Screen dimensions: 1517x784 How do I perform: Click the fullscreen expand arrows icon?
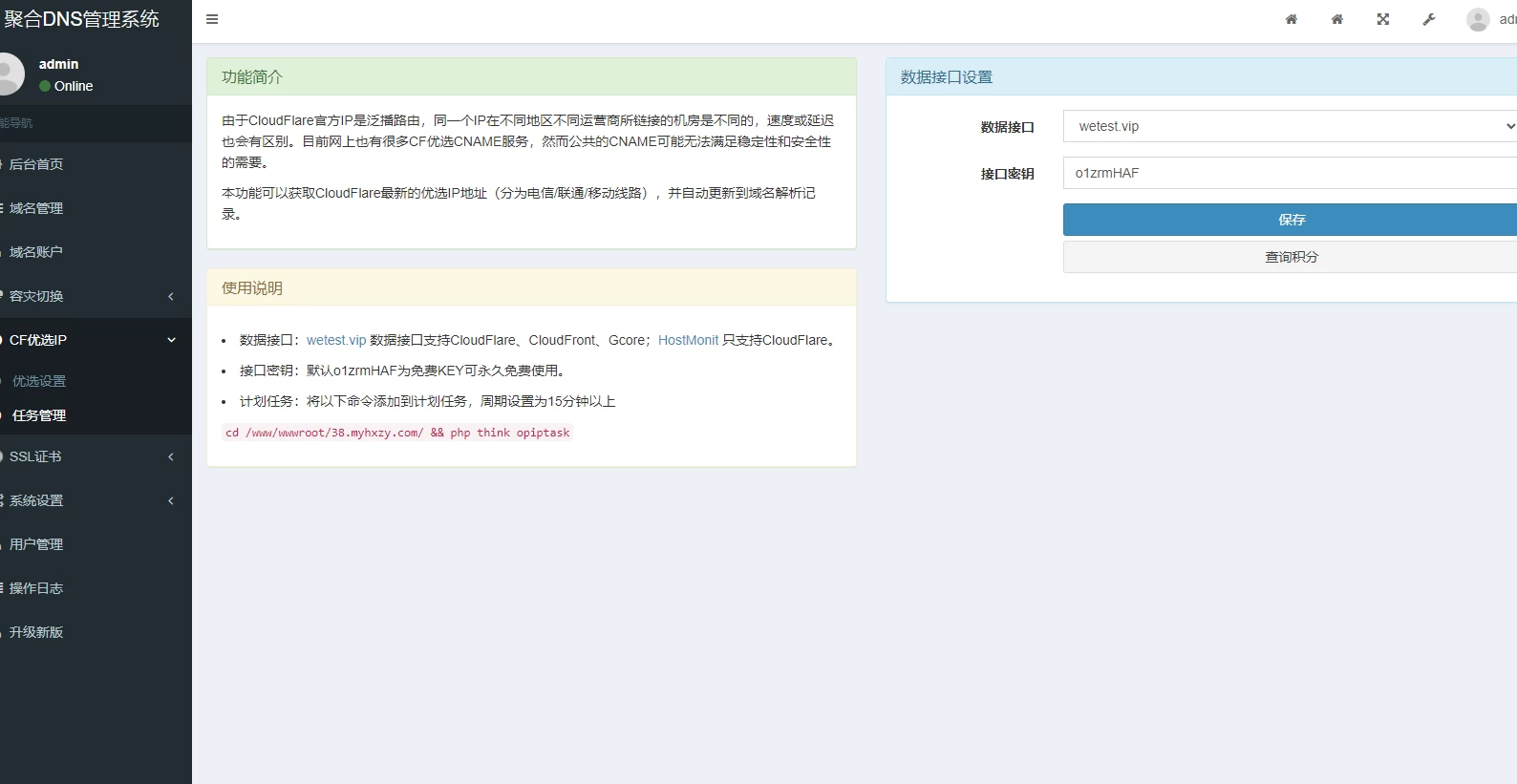1382,19
